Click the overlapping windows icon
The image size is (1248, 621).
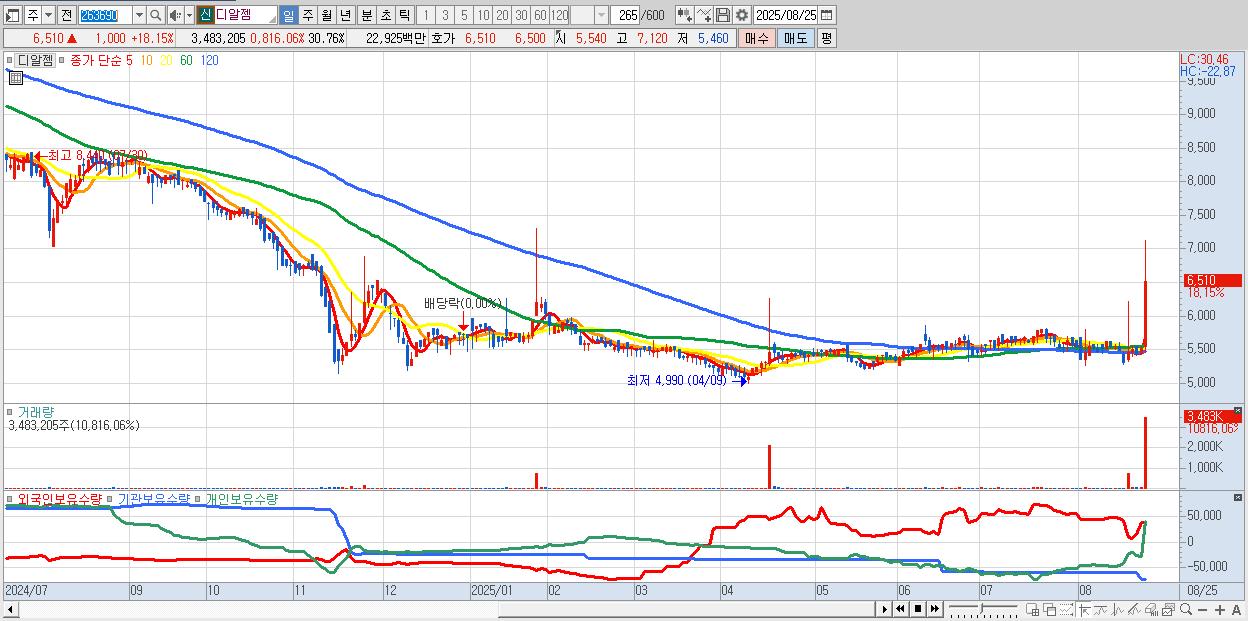[1050, 609]
